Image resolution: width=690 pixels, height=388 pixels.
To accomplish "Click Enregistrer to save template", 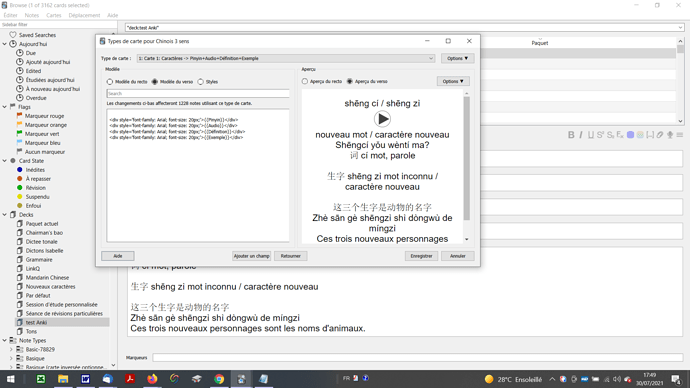I will coord(421,256).
